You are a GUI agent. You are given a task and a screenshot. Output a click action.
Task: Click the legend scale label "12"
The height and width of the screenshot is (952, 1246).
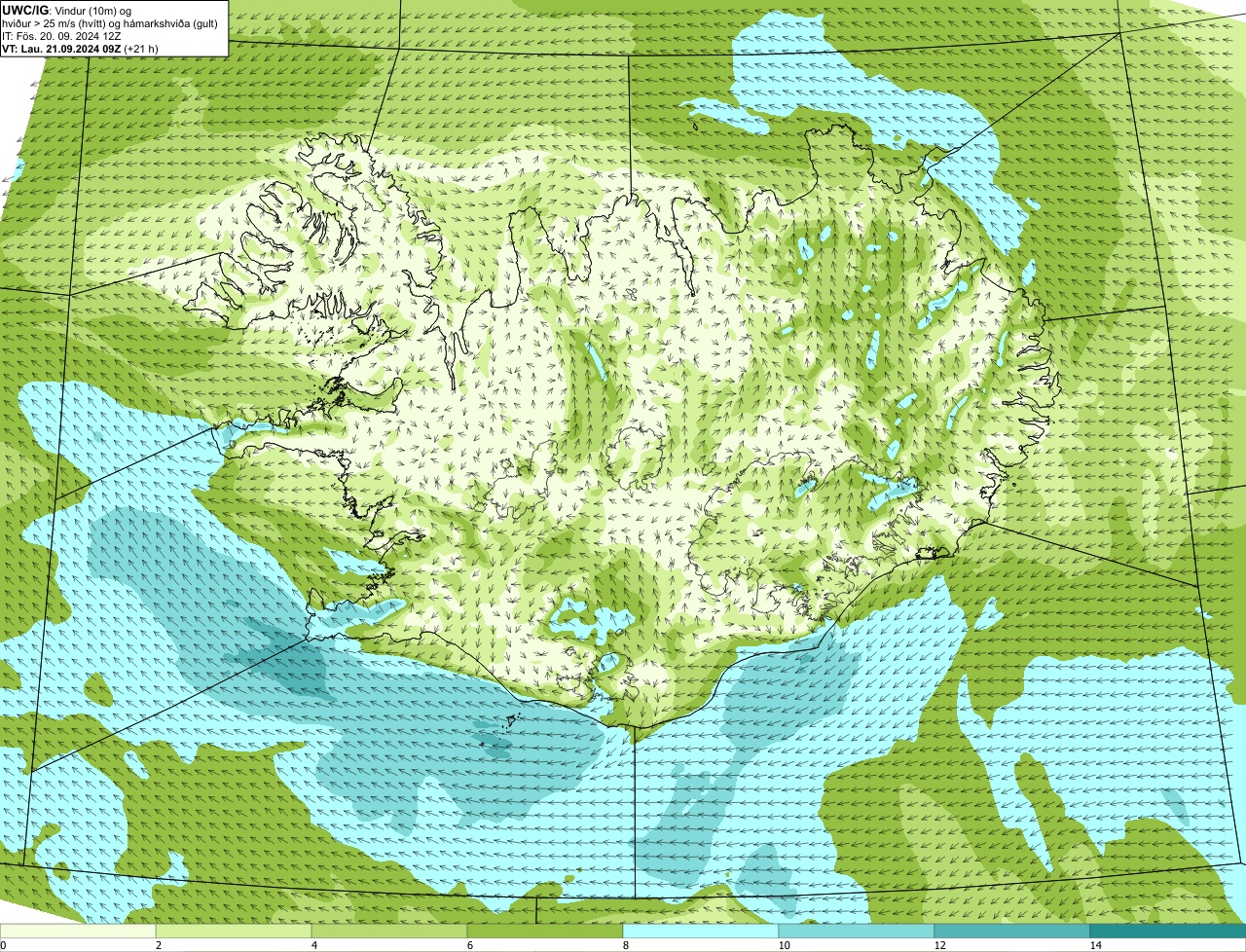point(939,945)
